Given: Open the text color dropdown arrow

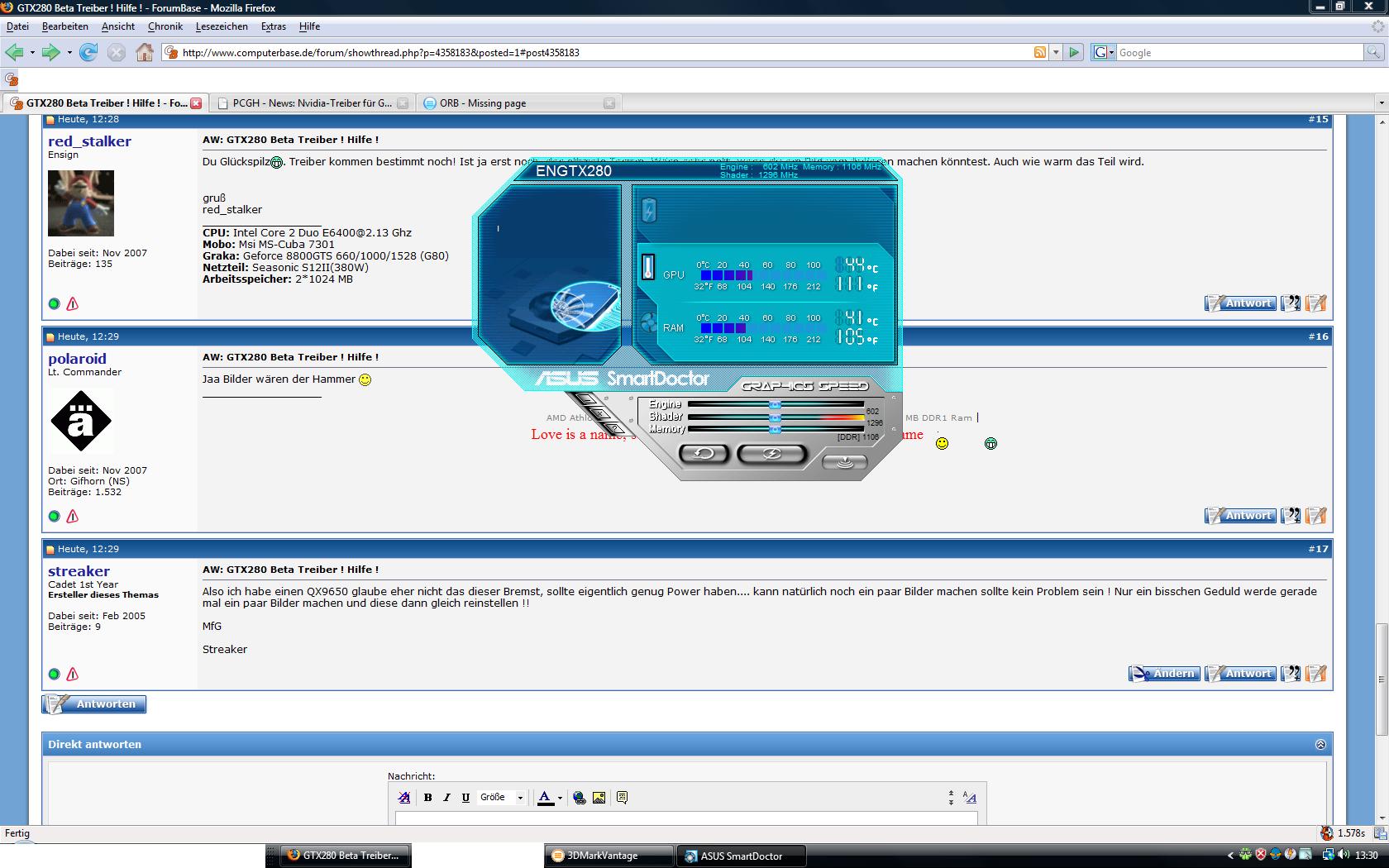Looking at the screenshot, I should click(560, 798).
